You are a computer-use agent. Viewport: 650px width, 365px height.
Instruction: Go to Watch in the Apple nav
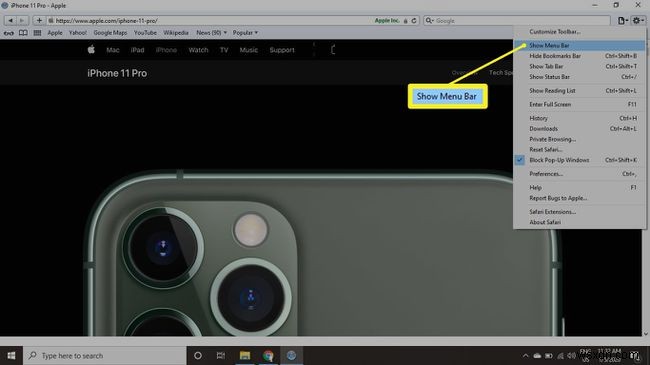[198, 50]
